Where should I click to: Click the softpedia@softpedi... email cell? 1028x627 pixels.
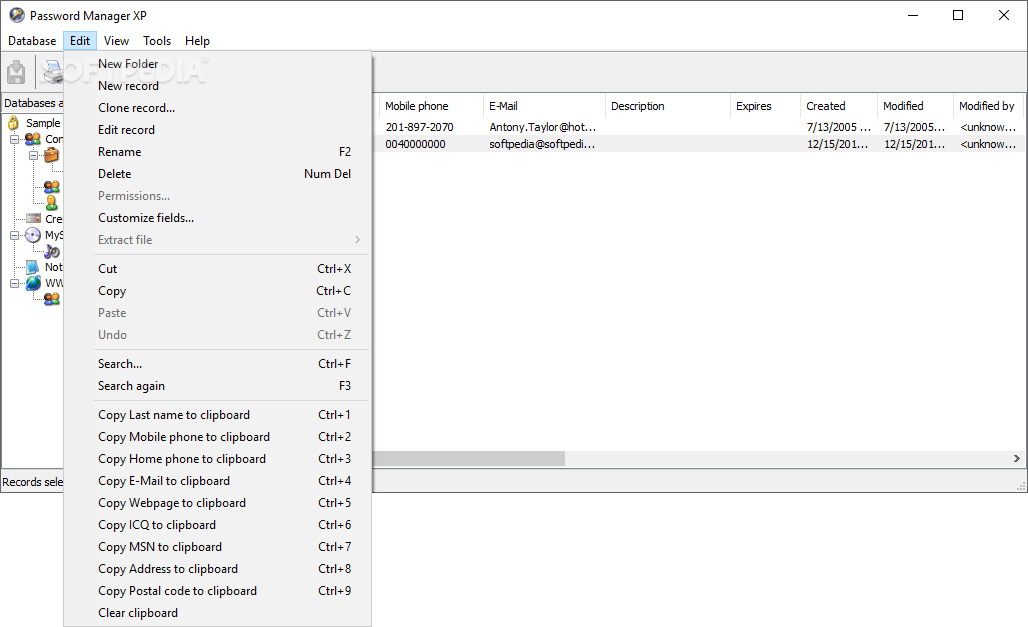[x=542, y=144]
